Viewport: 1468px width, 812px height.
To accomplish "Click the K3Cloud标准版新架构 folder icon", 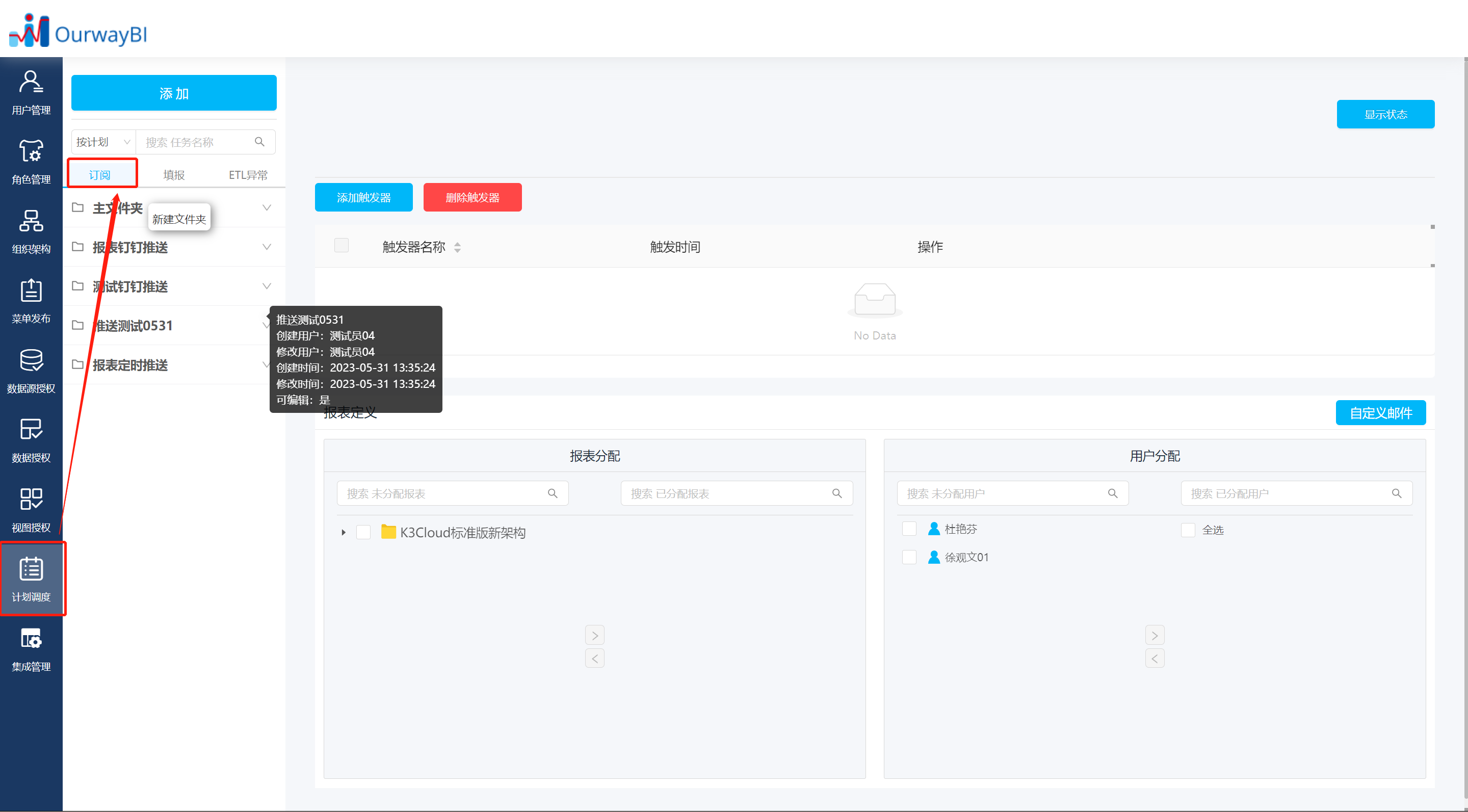I will [388, 532].
